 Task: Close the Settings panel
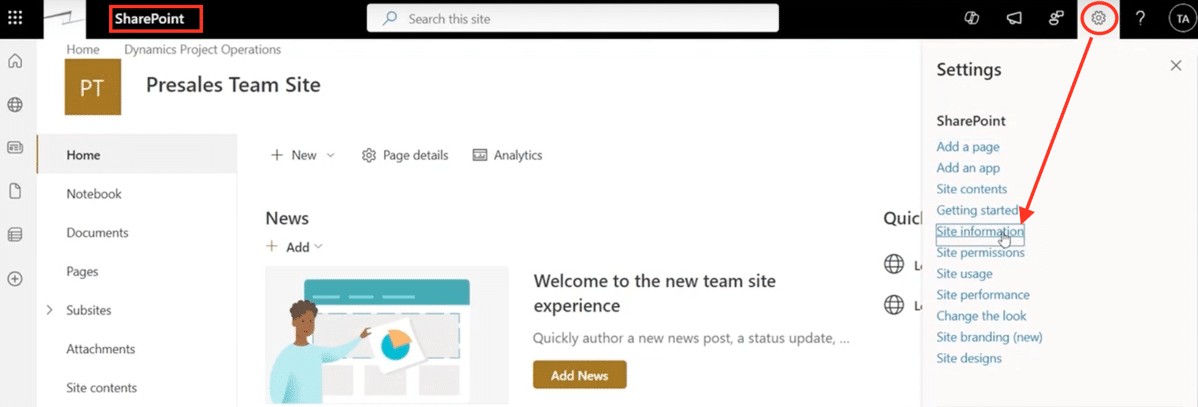pyautogui.click(x=1175, y=65)
